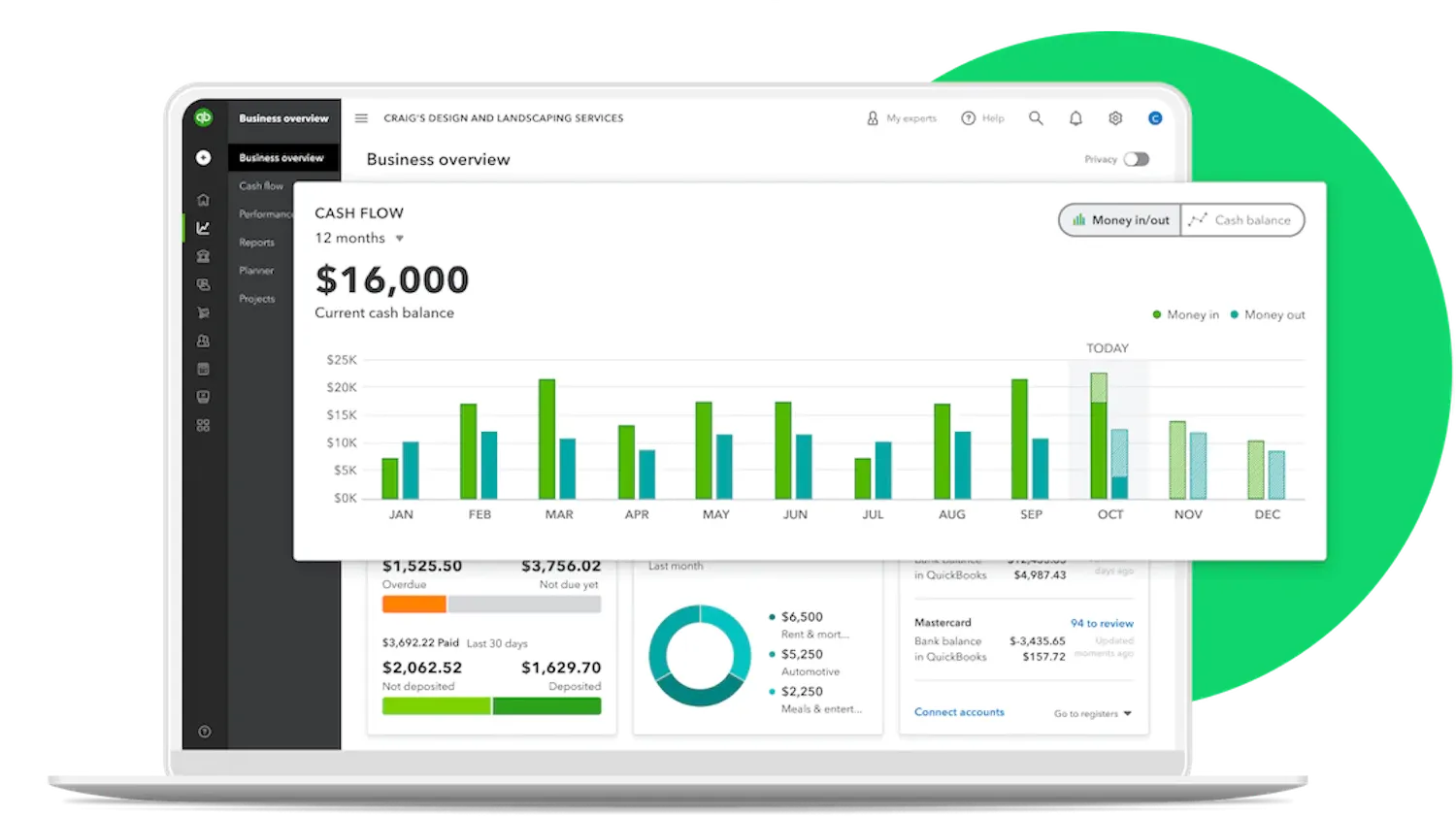Select the chart Business overview sidebar icon
Viewport: 1456px width, 816px height.
[x=203, y=228]
